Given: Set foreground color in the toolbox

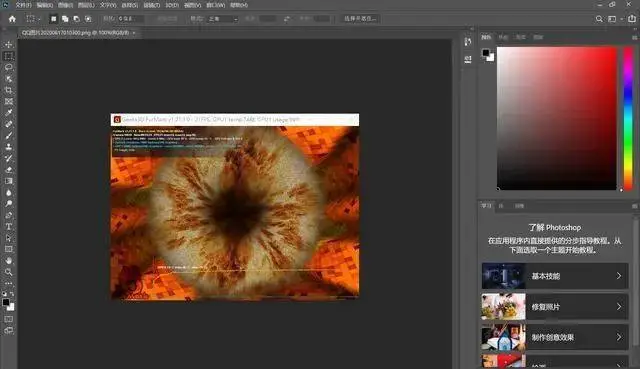Looking at the screenshot, I should click(x=6, y=302).
